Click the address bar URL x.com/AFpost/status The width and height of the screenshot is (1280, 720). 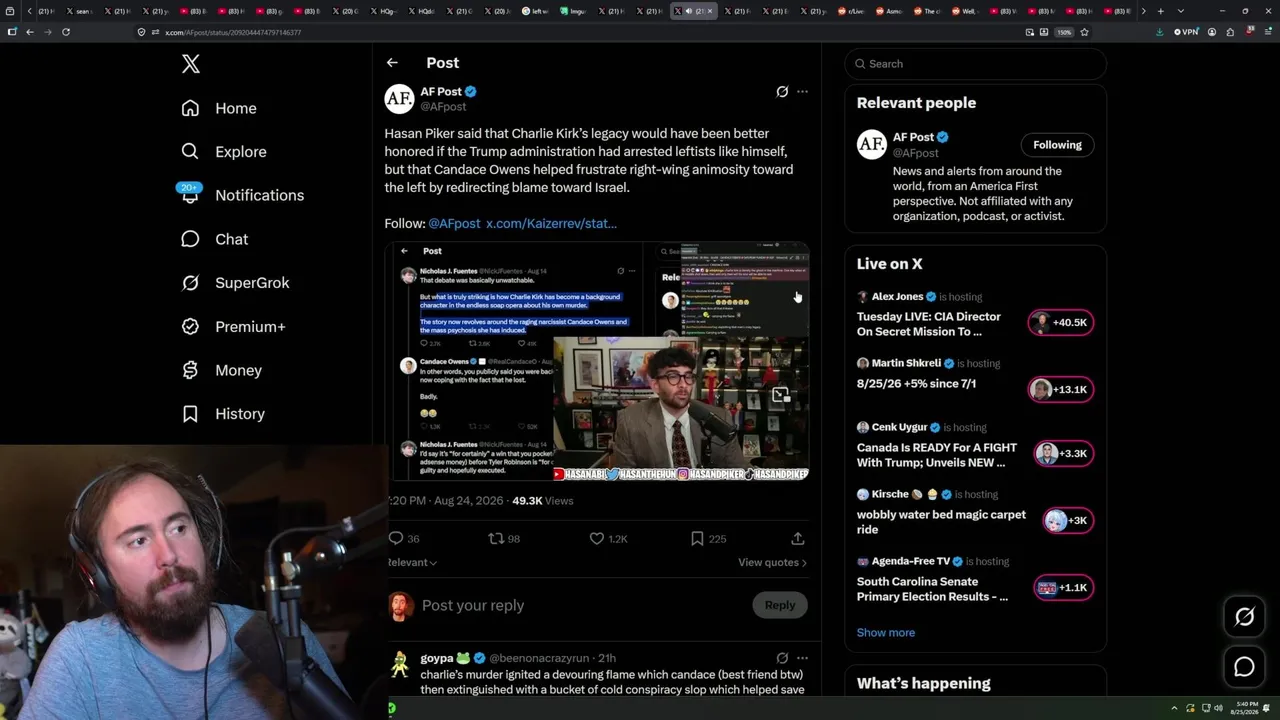(x=233, y=32)
